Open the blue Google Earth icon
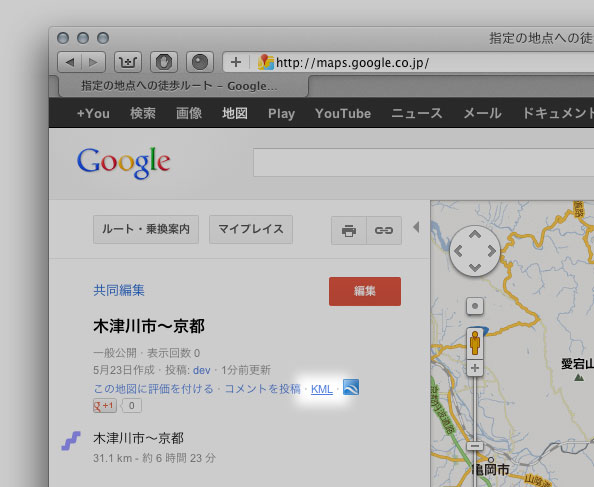This screenshot has height=487, width=594. pyautogui.click(x=351, y=387)
